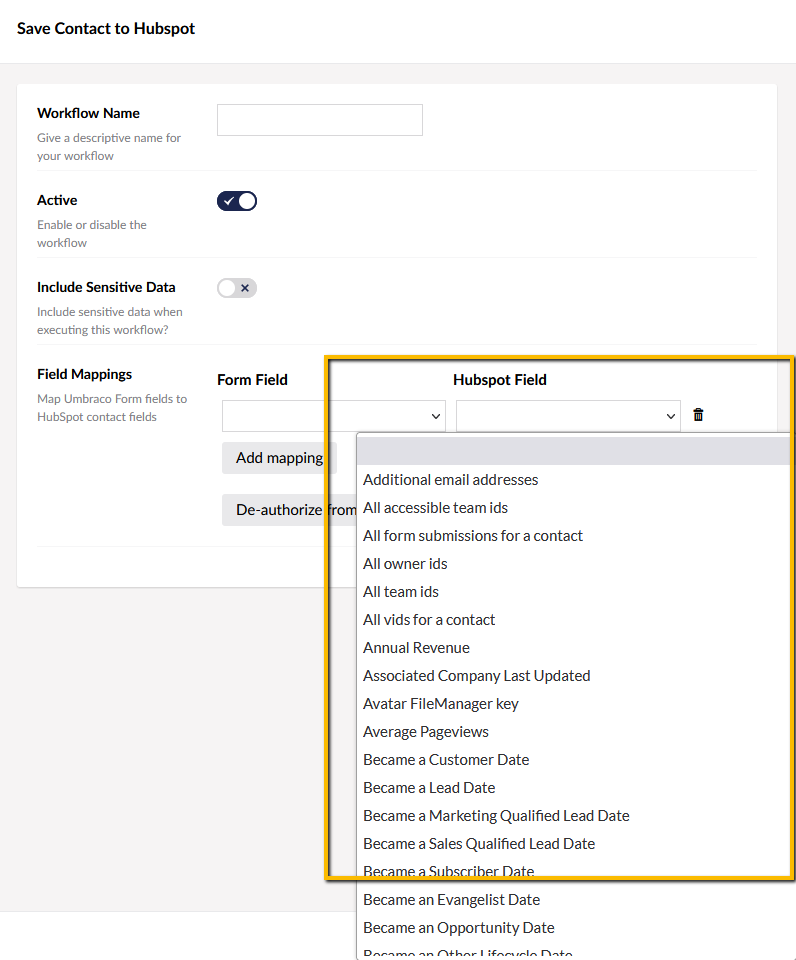Choose Average Pageviews as the Hubspot field

click(x=426, y=731)
